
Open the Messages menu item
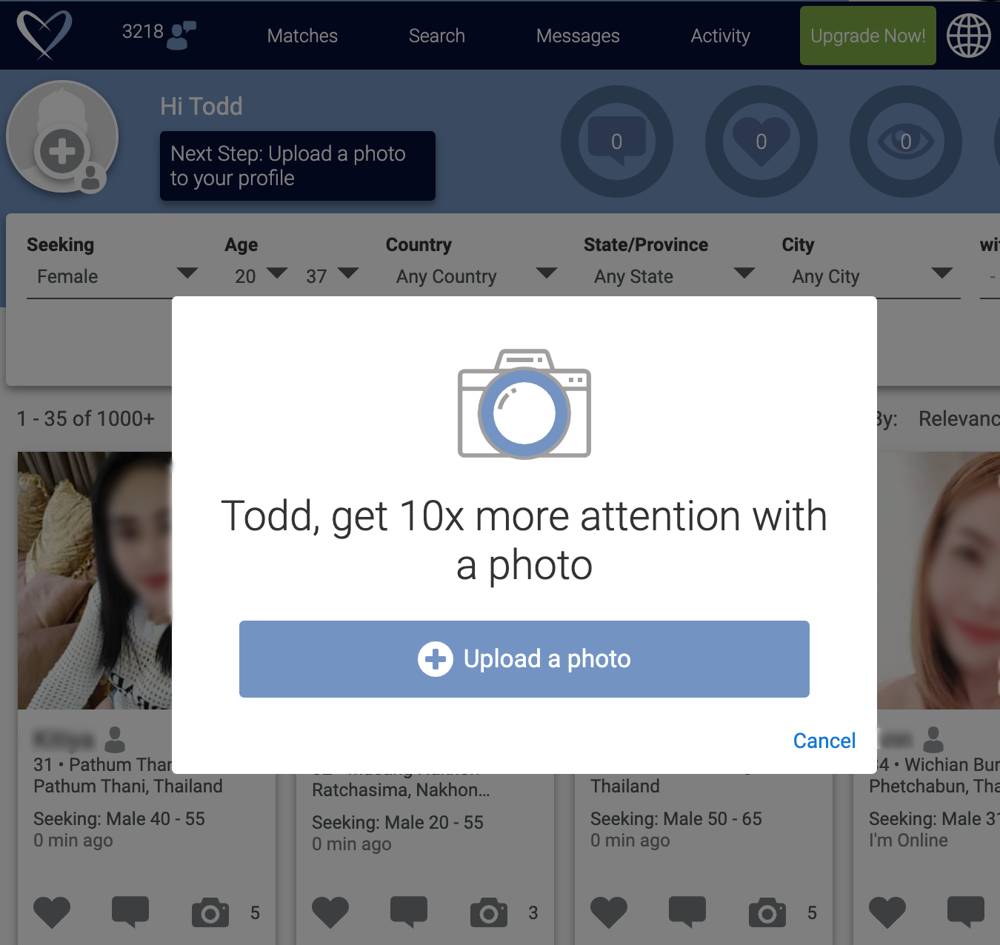(x=578, y=36)
